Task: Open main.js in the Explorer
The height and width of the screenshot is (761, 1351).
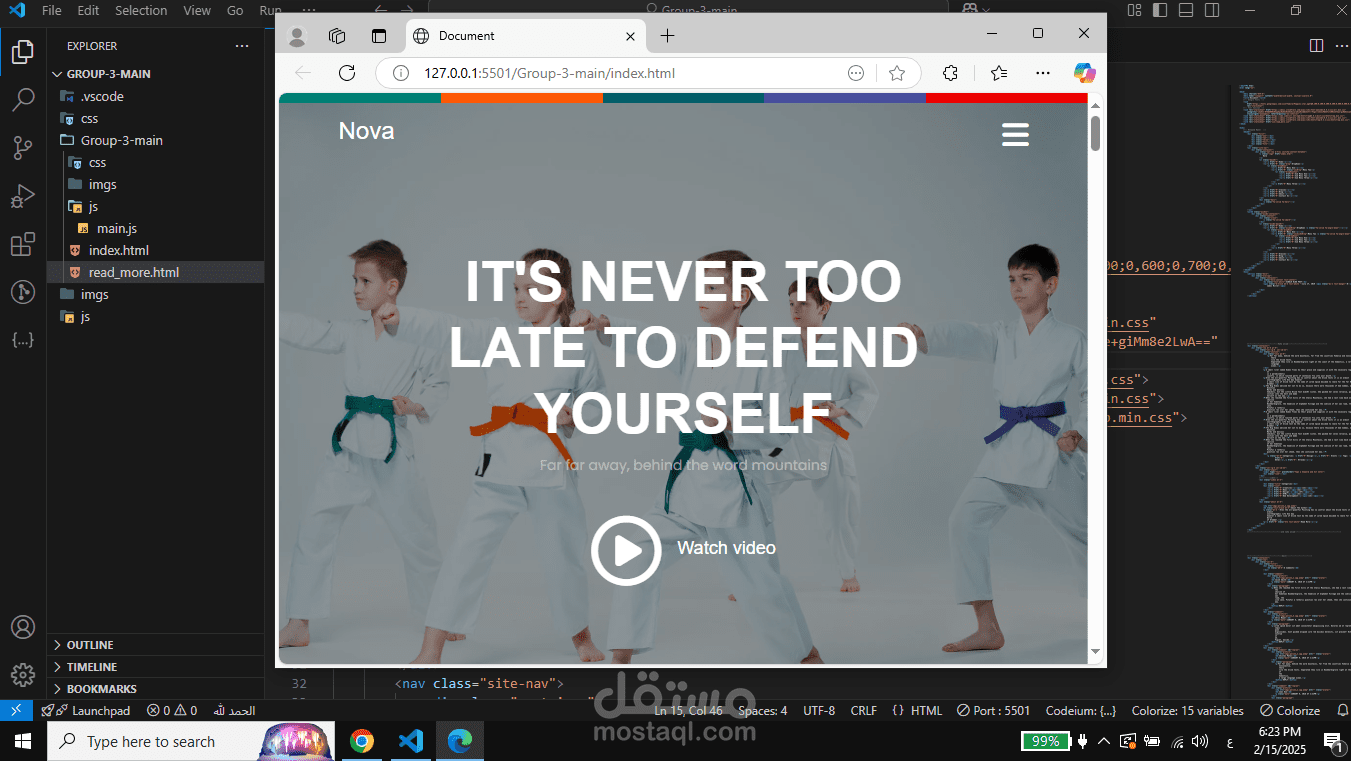Action: (x=156, y=228)
